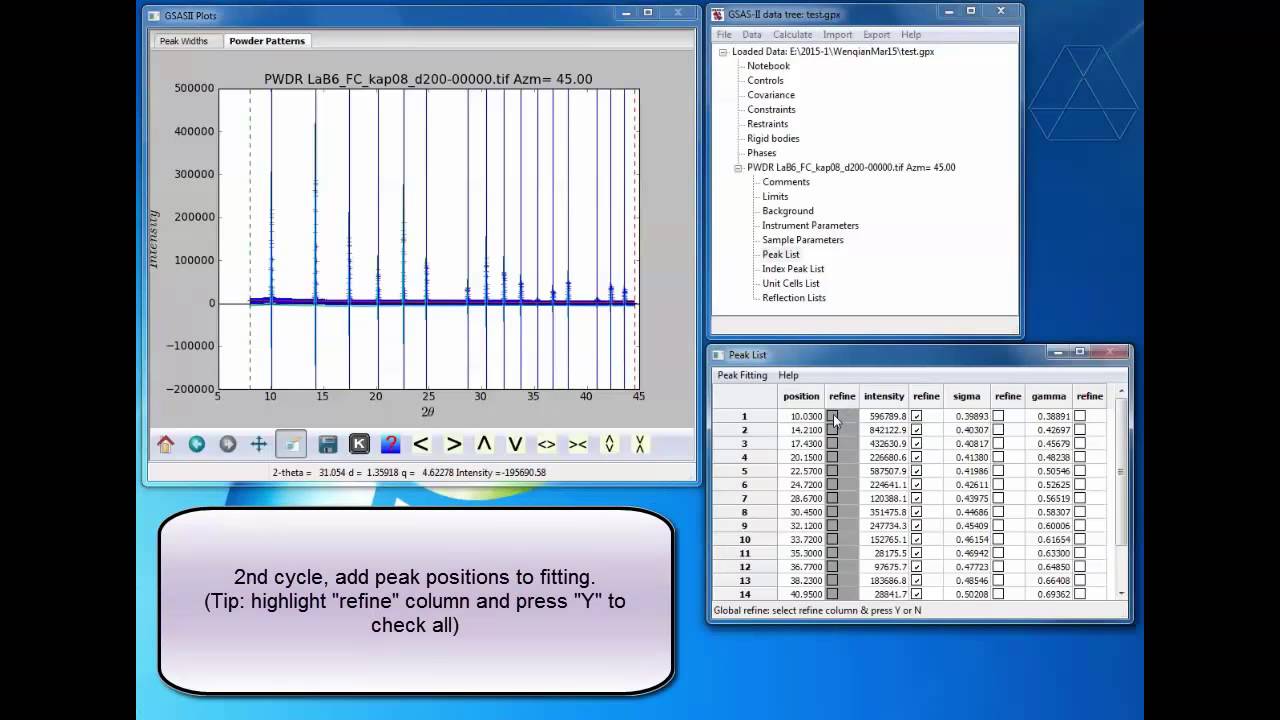Check position refine box for peak 1
The image size is (1280, 720).
(x=832, y=416)
